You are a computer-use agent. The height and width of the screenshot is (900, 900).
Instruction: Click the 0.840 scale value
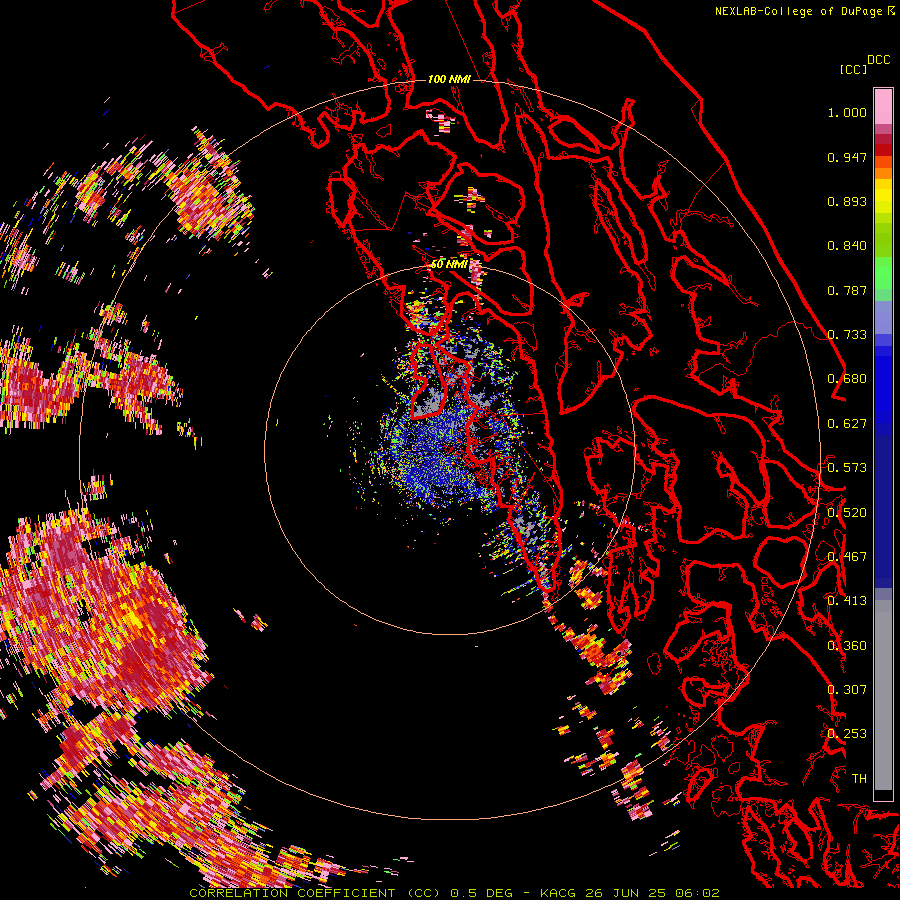pos(847,246)
